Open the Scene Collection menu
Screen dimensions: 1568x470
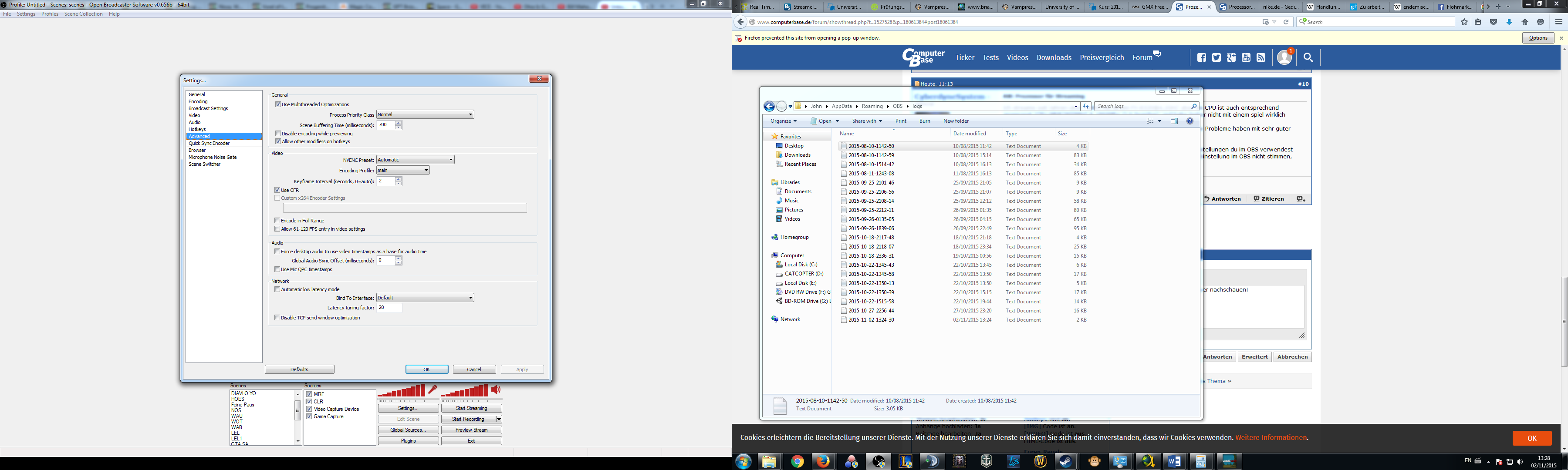(x=83, y=14)
